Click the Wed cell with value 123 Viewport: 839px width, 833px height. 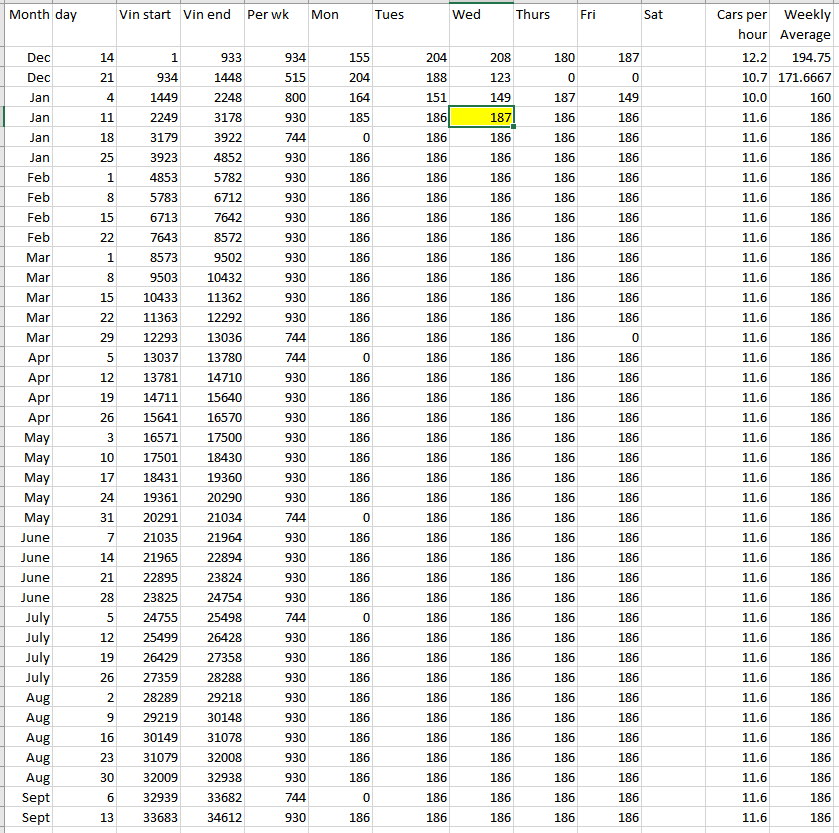(x=480, y=78)
